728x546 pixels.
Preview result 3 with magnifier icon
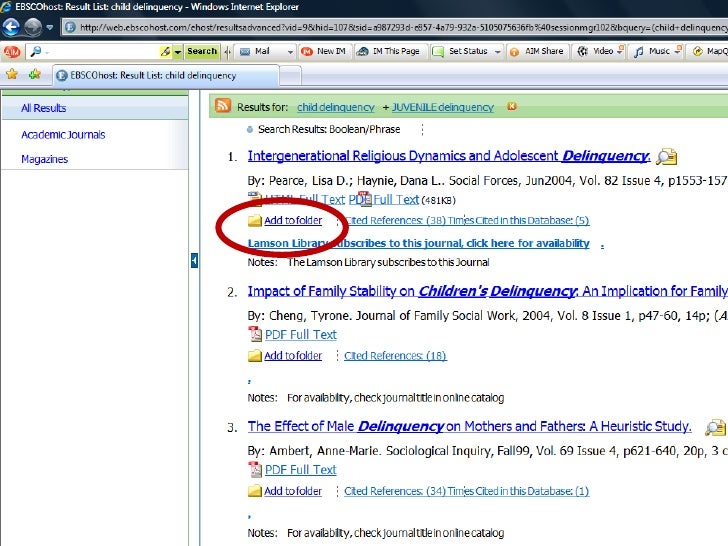click(x=715, y=427)
